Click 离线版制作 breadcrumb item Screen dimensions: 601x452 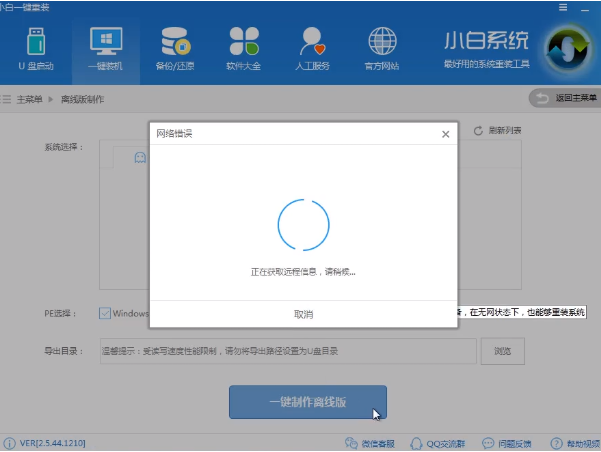82,99
